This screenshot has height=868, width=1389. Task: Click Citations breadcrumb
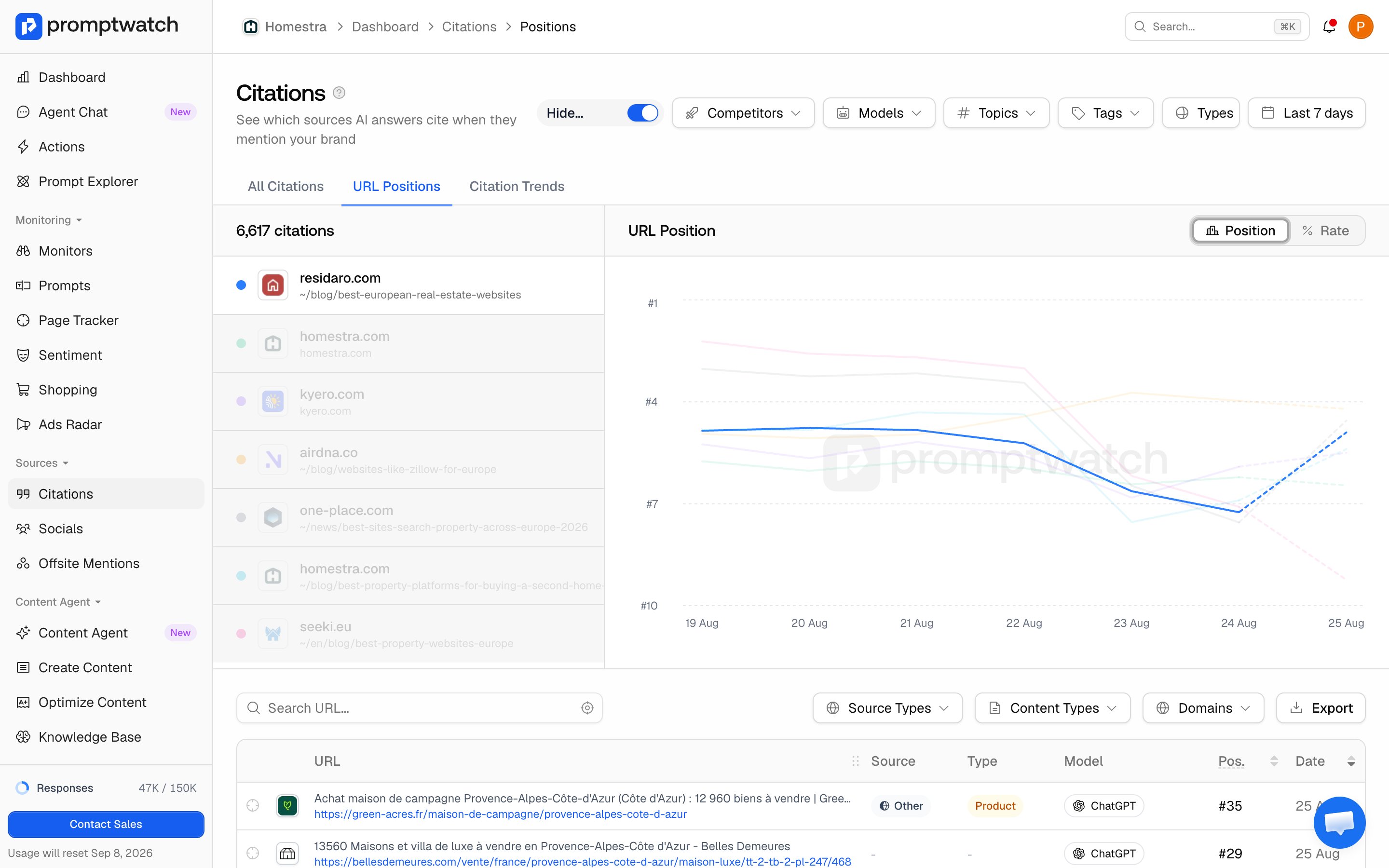coord(469,27)
